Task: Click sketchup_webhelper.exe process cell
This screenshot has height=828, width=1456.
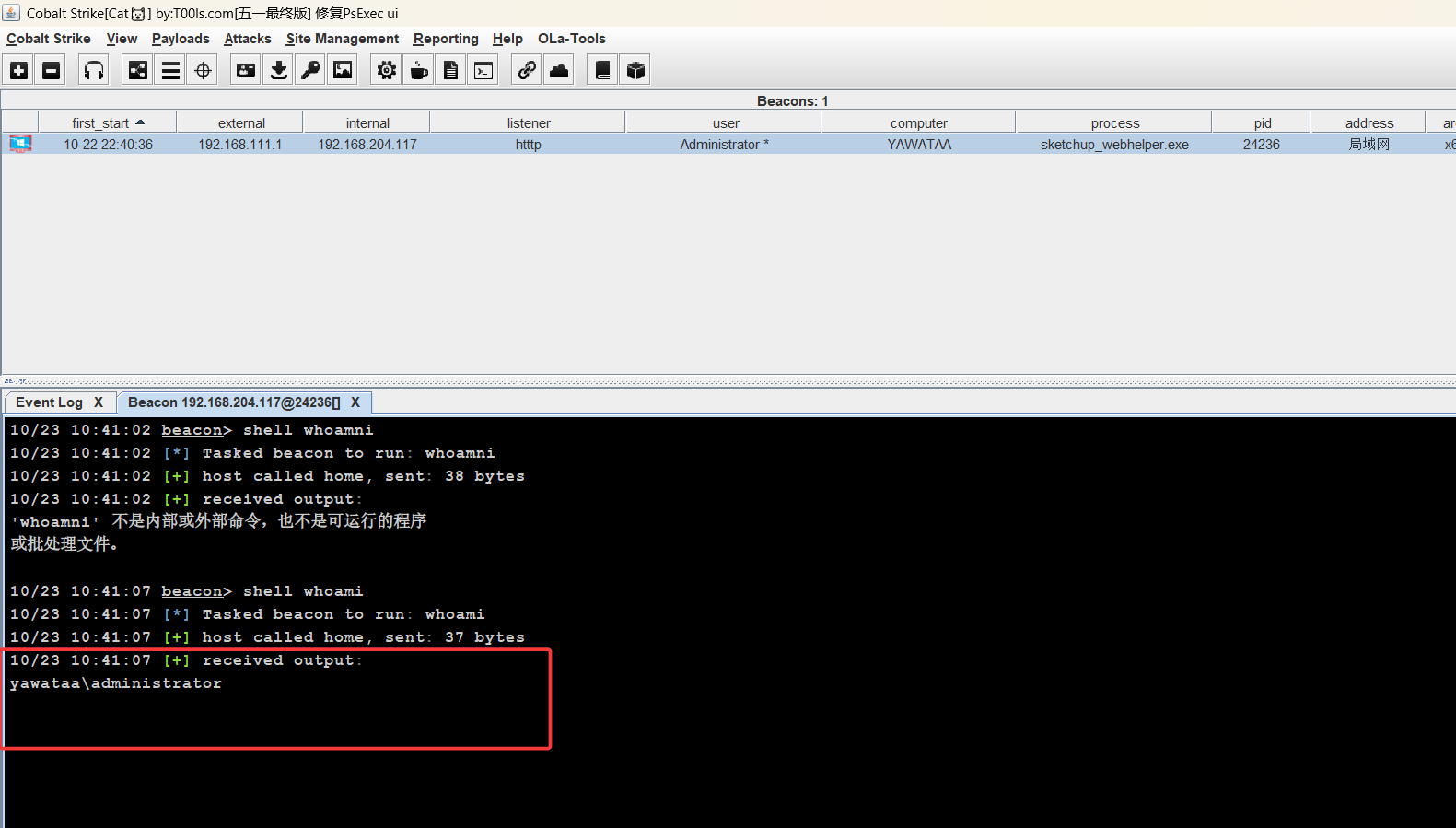Action: [1114, 145]
